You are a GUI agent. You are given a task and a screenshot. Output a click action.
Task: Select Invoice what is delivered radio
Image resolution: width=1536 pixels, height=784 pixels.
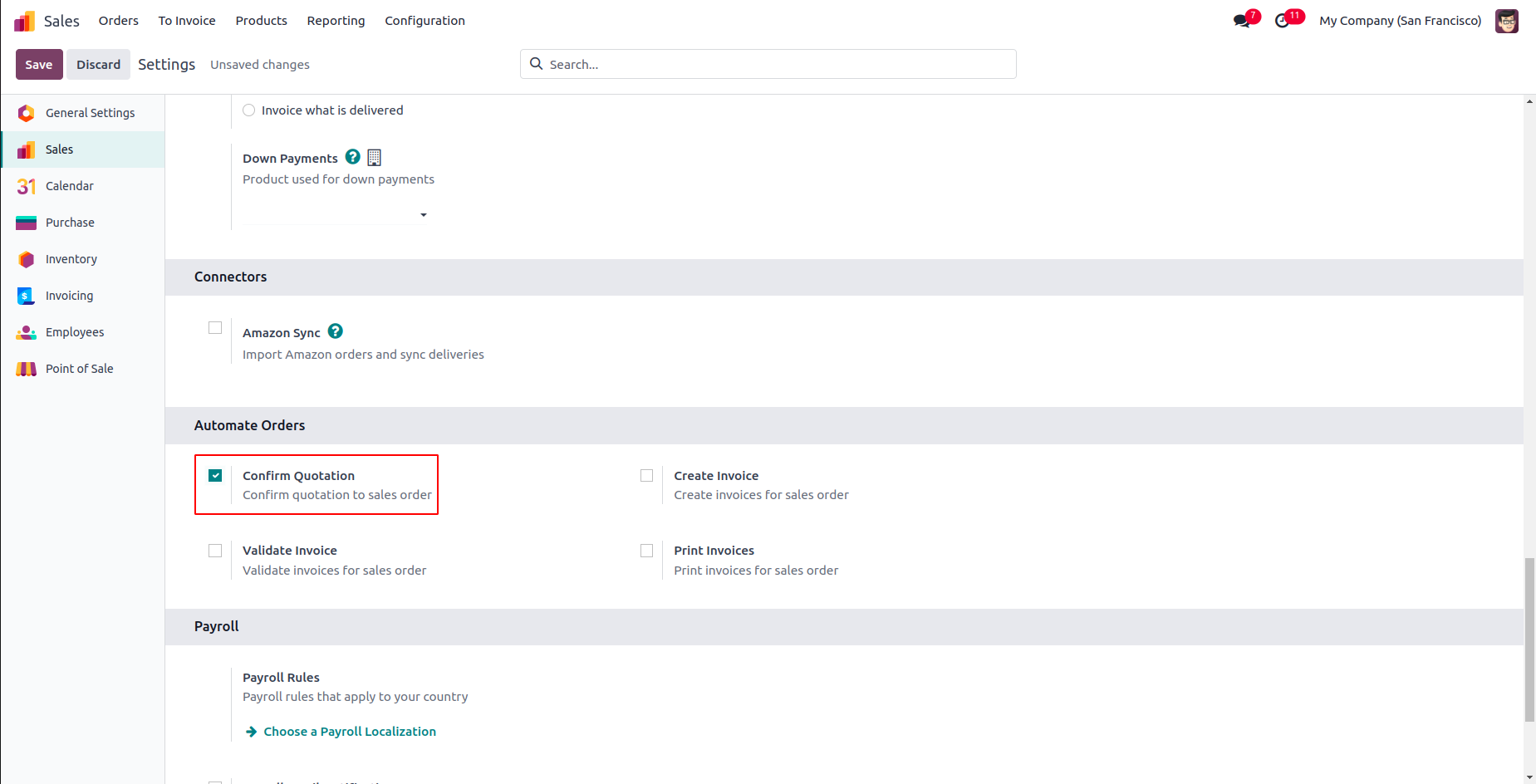coord(249,110)
